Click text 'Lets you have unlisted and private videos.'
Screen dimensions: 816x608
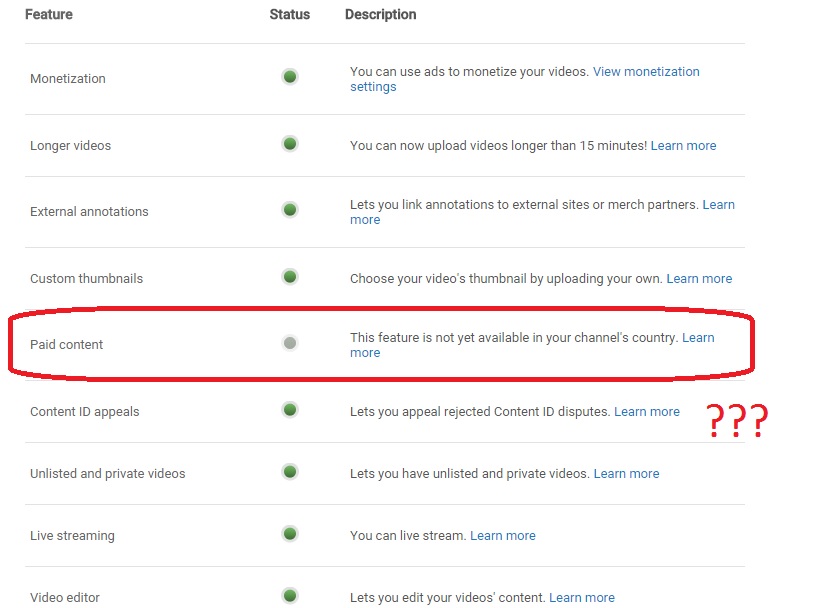(x=470, y=474)
